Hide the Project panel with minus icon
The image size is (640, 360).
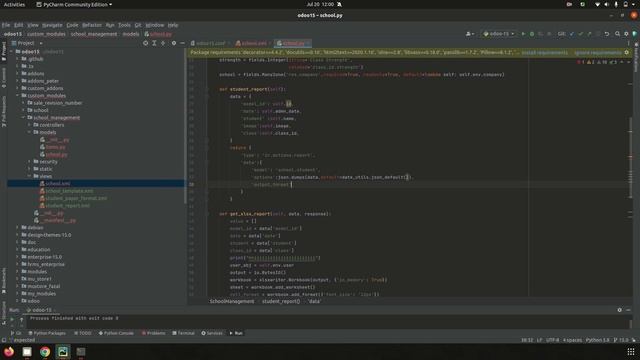(x=182, y=43)
